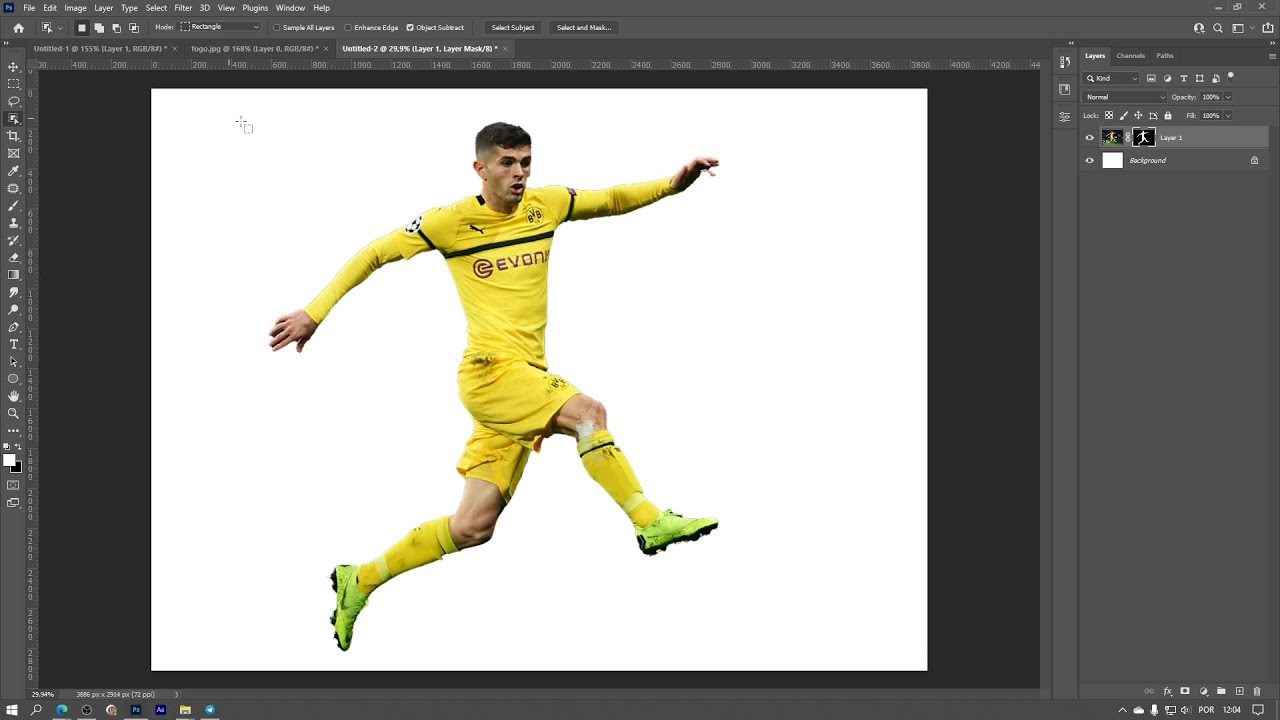The image size is (1280, 720).
Task: Select the Ellipse shape tool
Action: (x=13, y=379)
